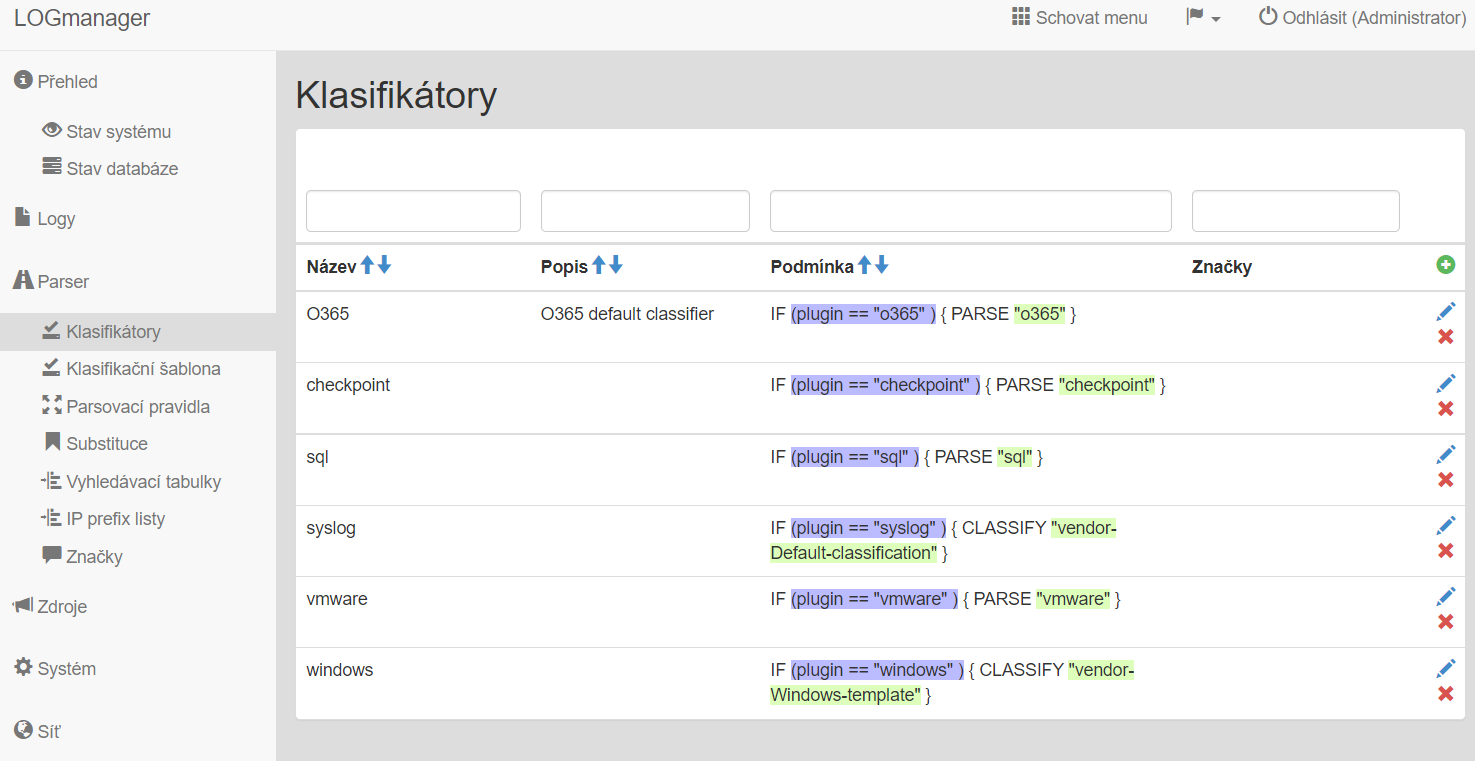The width and height of the screenshot is (1475, 761).
Task: Edit the sql classifier
Action: (1445, 455)
